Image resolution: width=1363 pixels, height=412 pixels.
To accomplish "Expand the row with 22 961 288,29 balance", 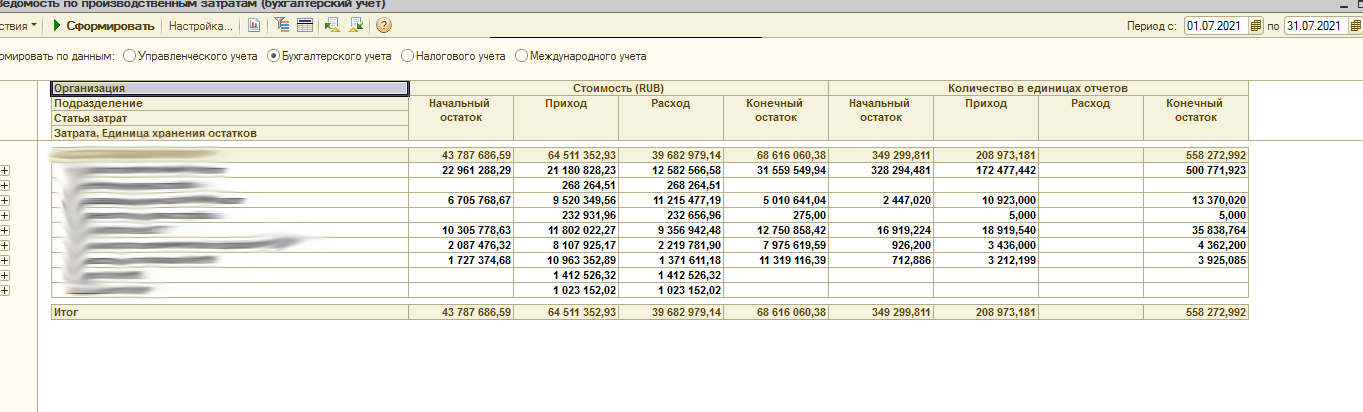I will coord(5,170).
